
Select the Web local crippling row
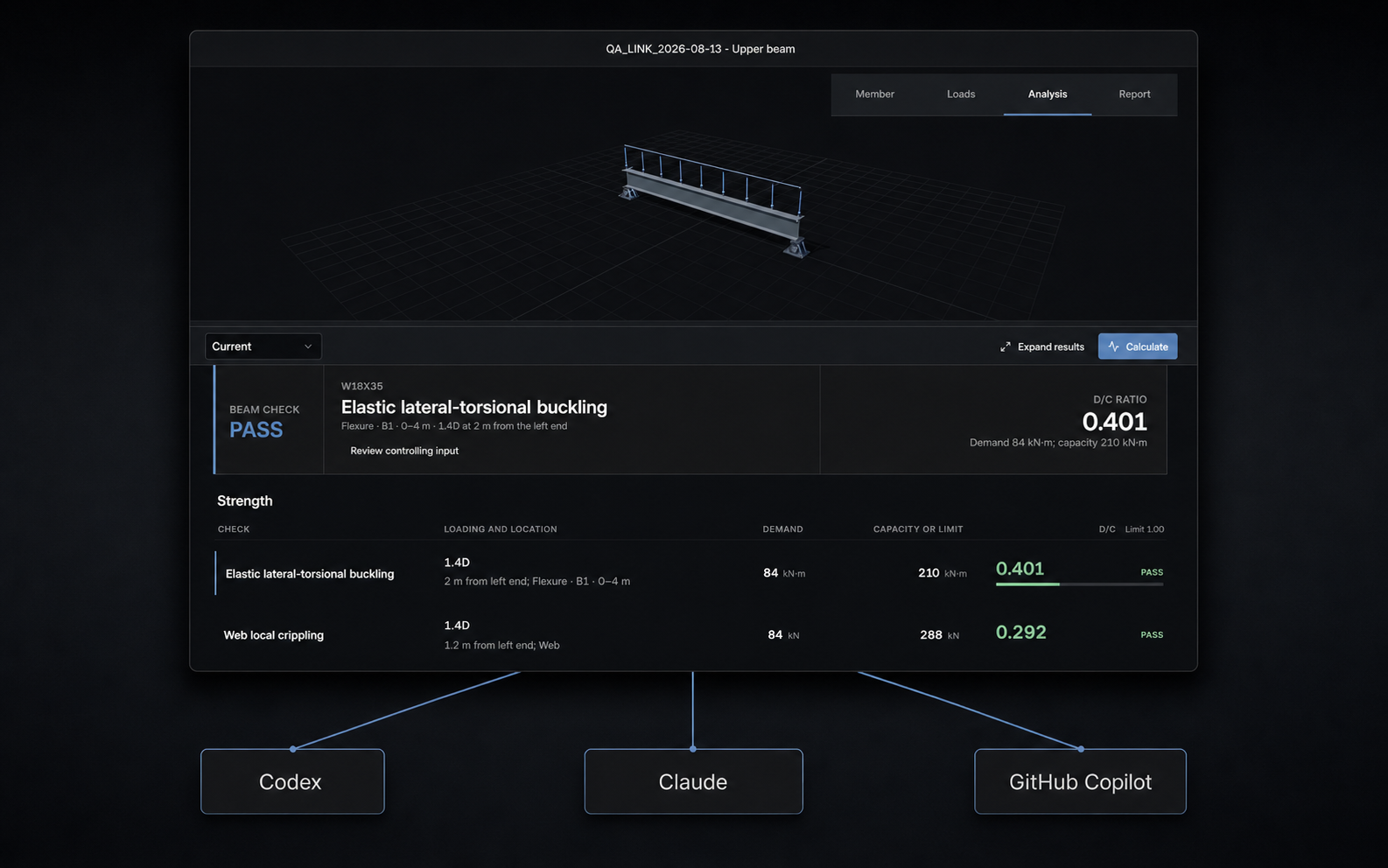(x=690, y=635)
